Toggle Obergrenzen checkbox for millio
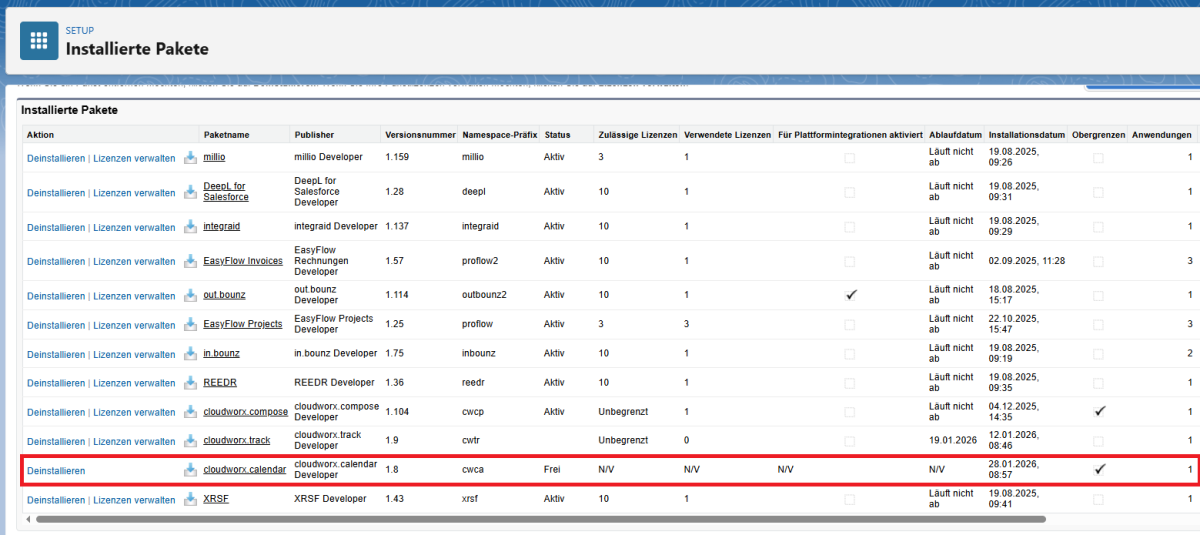 pyautogui.click(x=1099, y=158)
